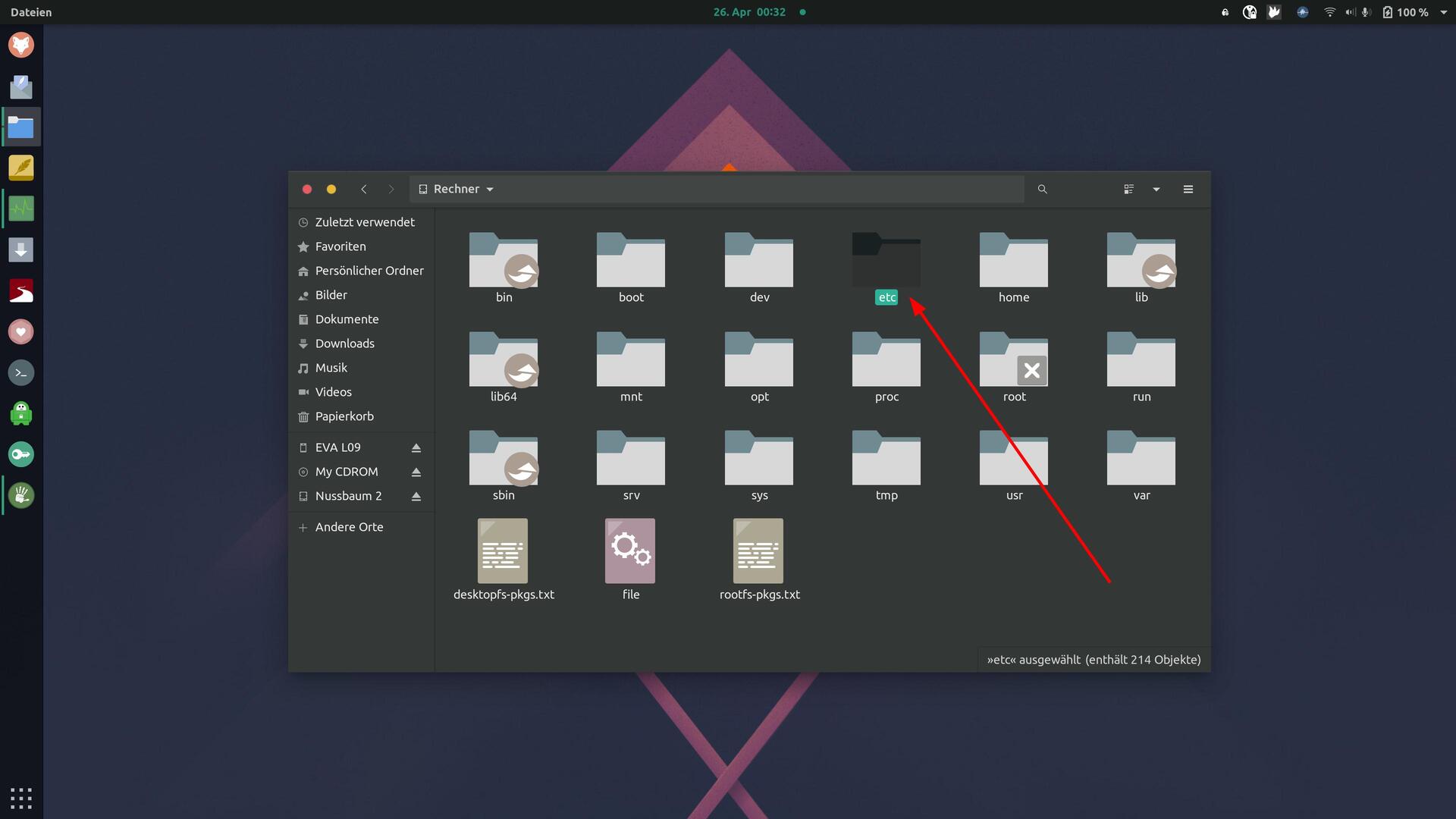Click the search magnifier icon
Screen dimensions: 1456x819
(x=1042, y=190)
